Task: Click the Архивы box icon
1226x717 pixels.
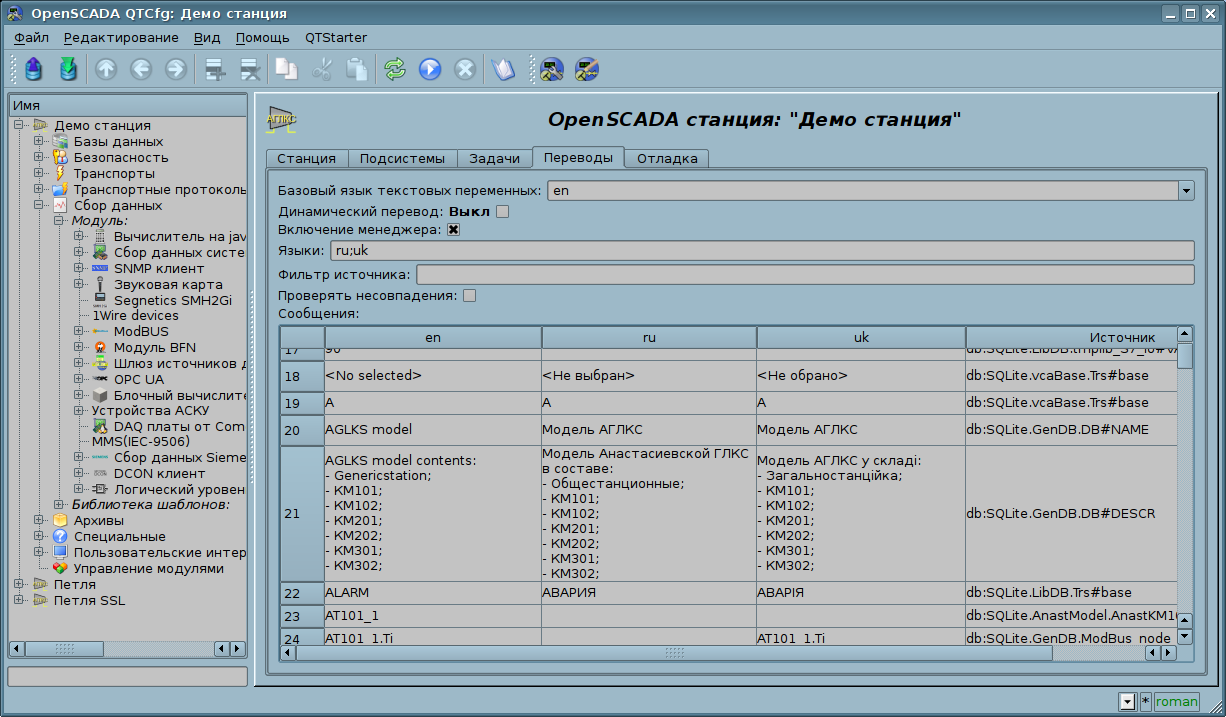Action: point(60,520)
